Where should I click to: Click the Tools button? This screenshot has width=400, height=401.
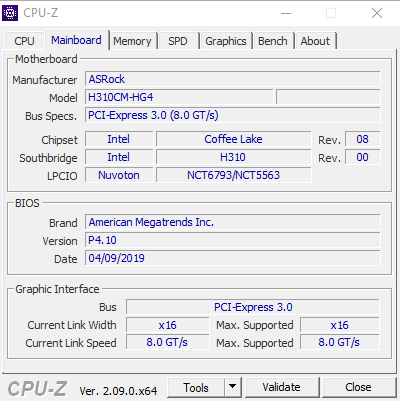tap(196, 387)
